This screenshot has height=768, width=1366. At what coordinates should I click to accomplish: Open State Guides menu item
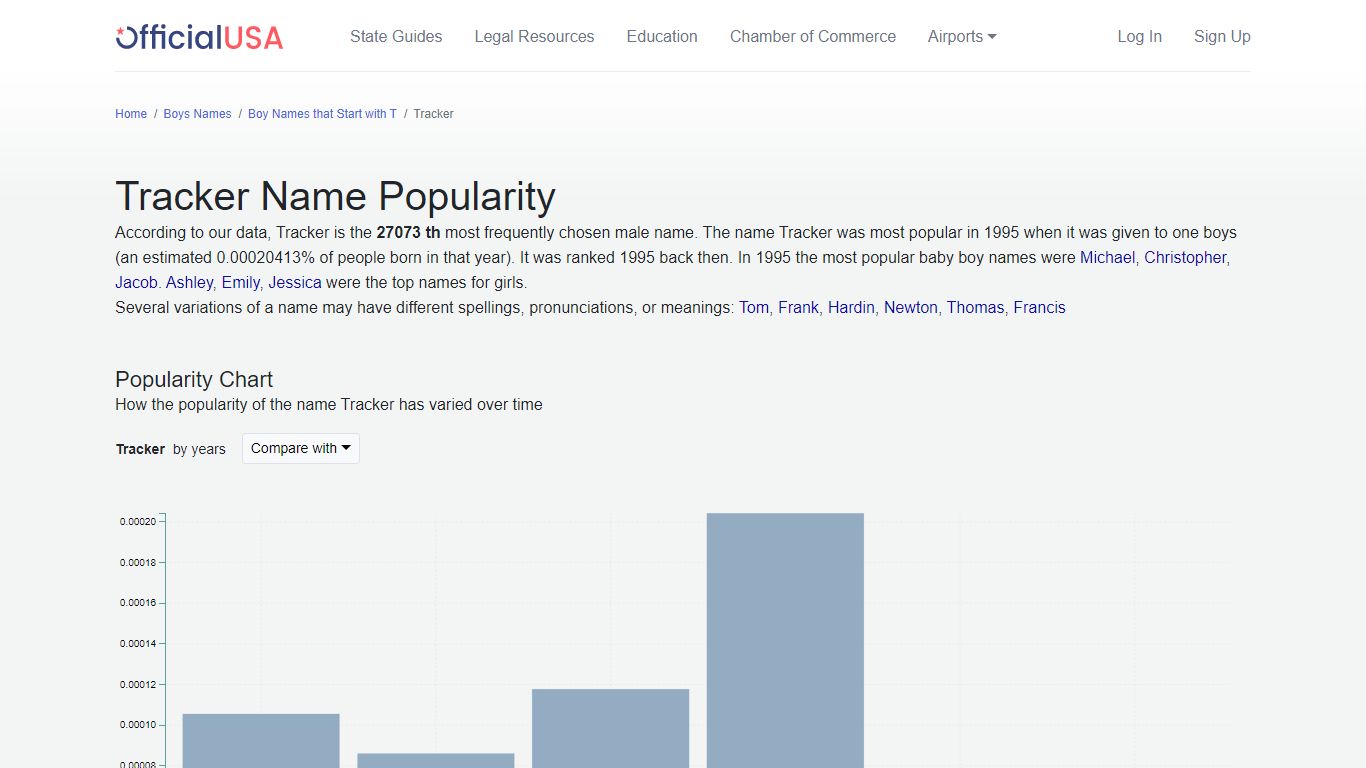click(x=396, y=37)
